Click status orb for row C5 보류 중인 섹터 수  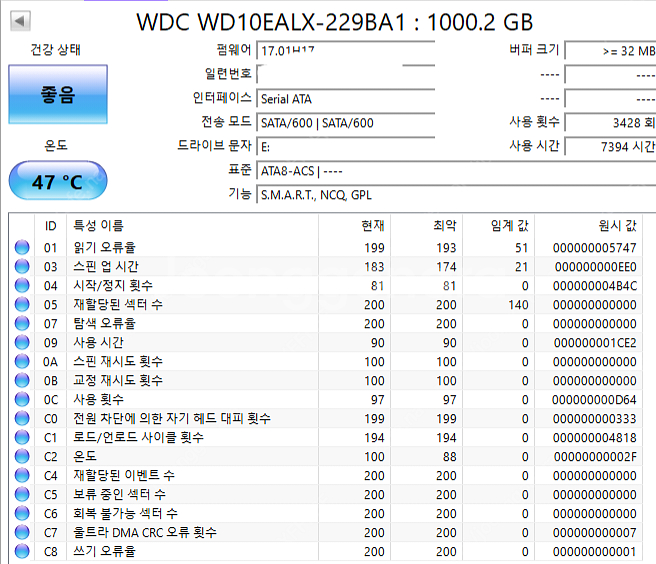tap(22, 494)
